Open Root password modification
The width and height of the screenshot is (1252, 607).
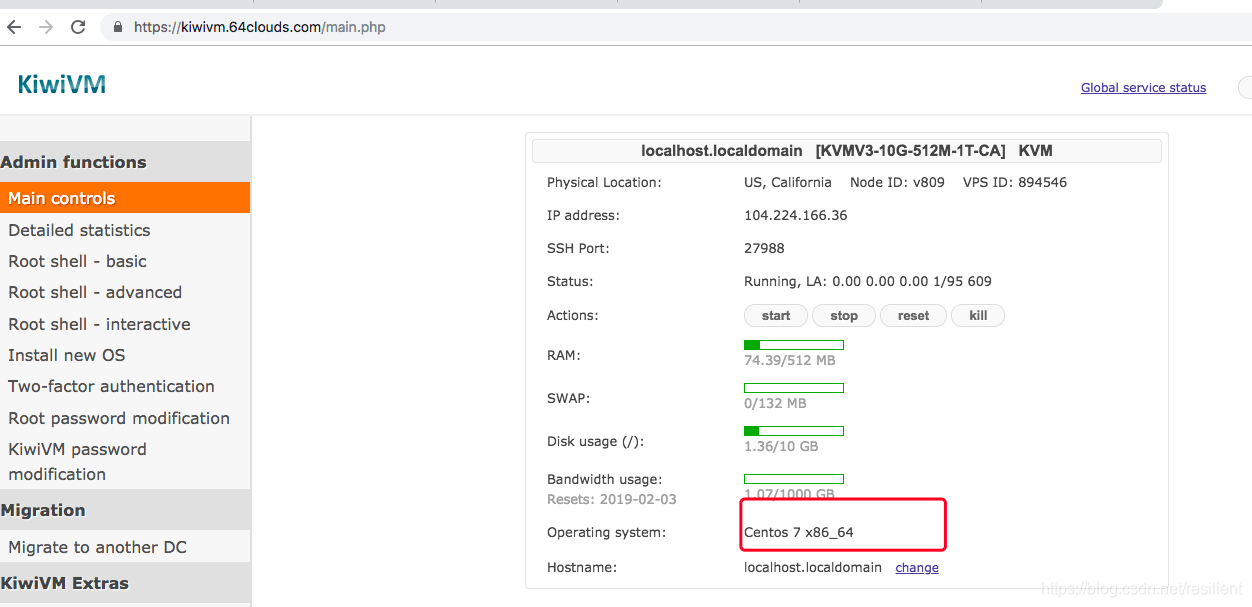(119, 418)
